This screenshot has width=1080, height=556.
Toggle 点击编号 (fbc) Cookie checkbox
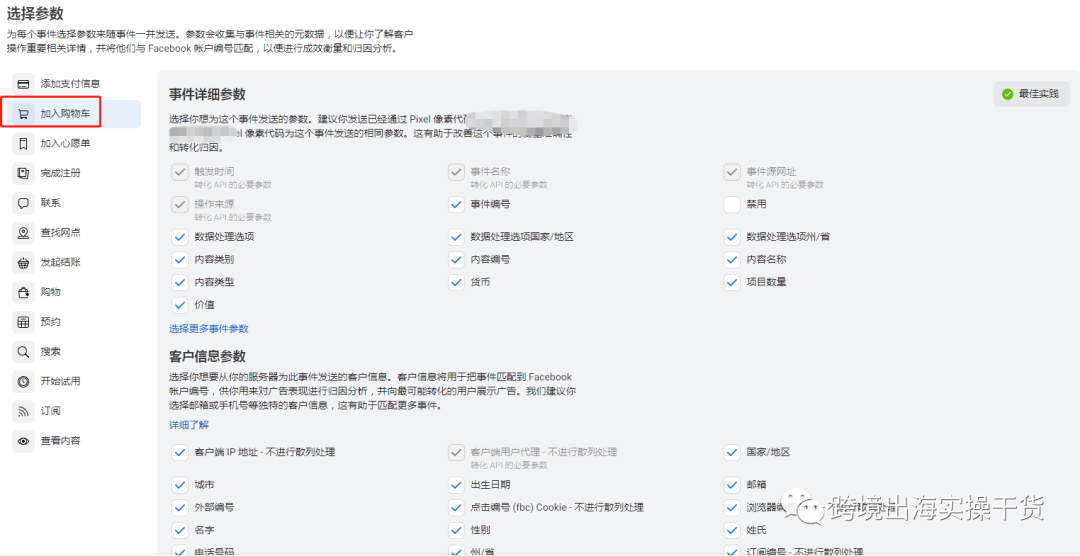point(456,508)
